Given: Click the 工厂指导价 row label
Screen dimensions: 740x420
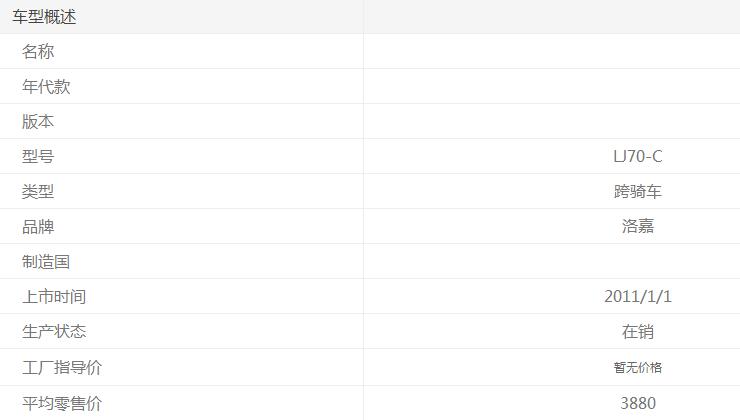Looking at the screenshot, I should tap(62, 368).
